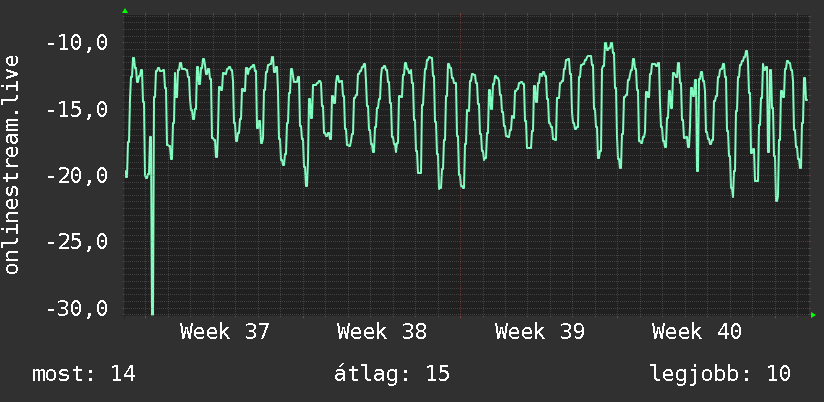Screen dimensions: 824x402
Task: Click the number 15 after átlag
Action: pos(438,374)
